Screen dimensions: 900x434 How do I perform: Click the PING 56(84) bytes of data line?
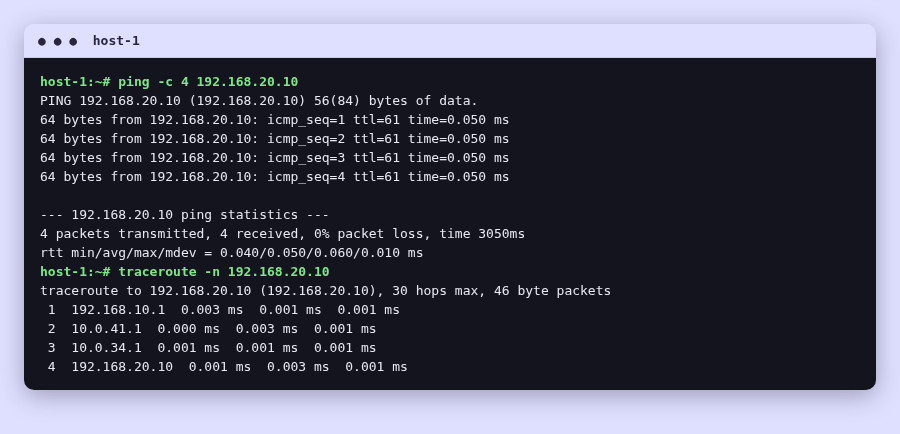coord(259,100)
